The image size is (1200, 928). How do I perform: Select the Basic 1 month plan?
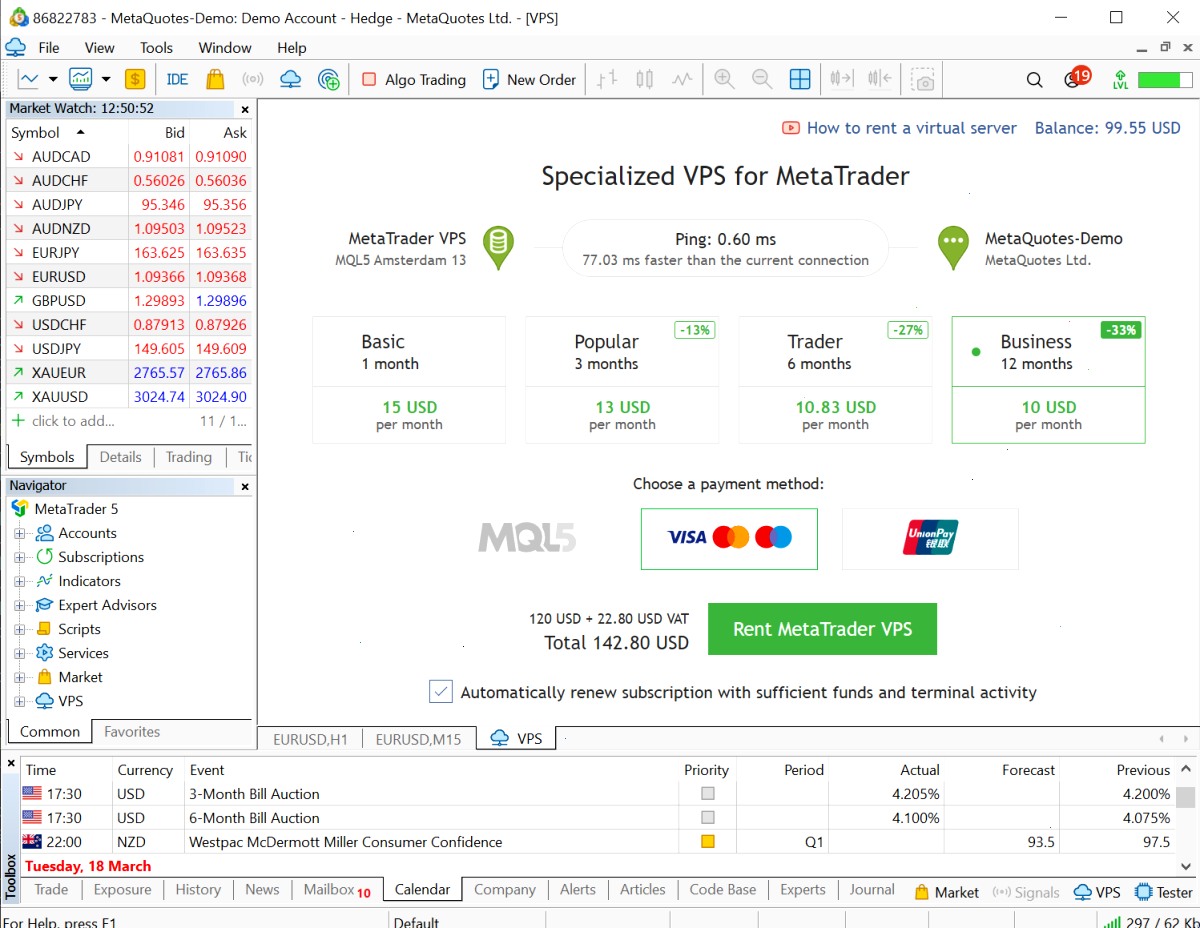pos(409,380)
